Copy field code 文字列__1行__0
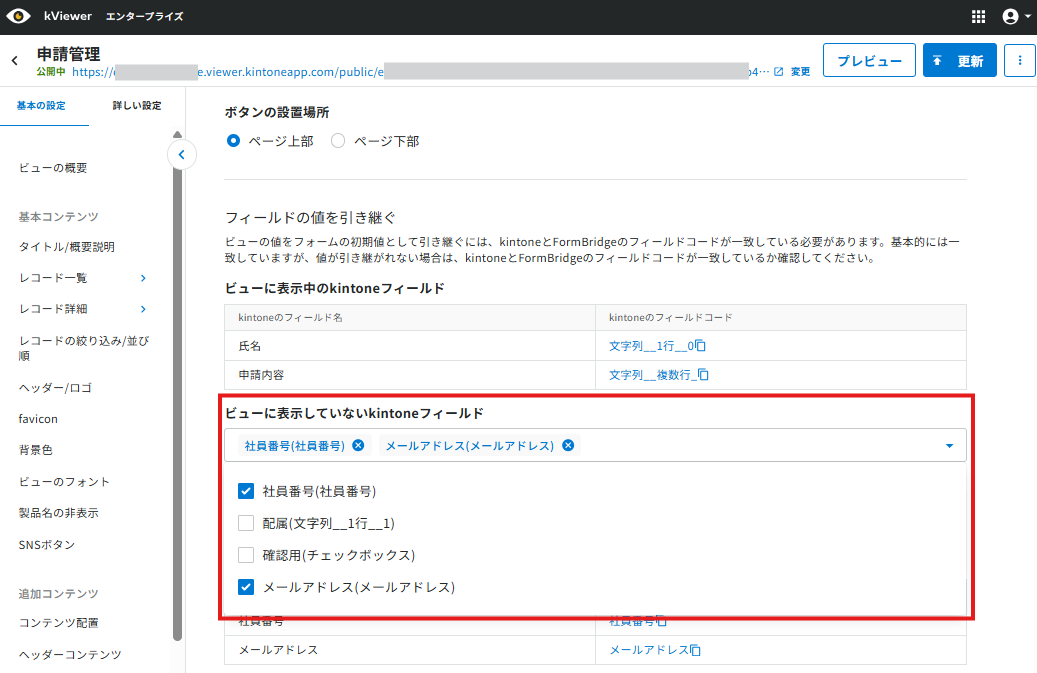The height and width of the screenshot is (673, 1037). tap(700, 346)
